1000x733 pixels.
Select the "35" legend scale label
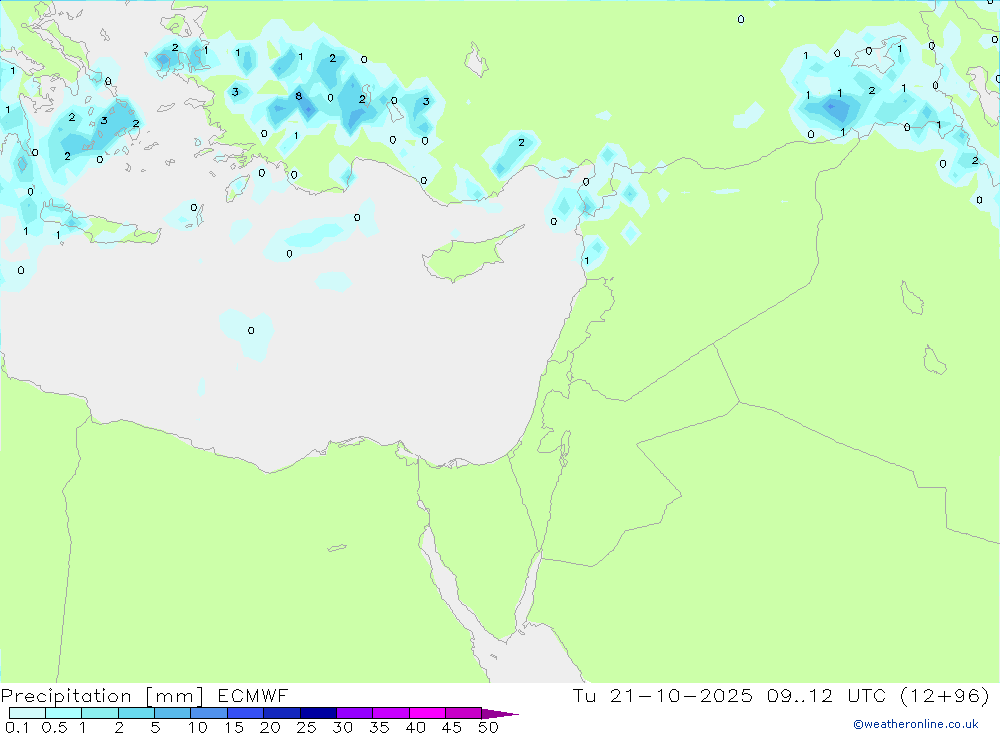(x=379, y=727)
